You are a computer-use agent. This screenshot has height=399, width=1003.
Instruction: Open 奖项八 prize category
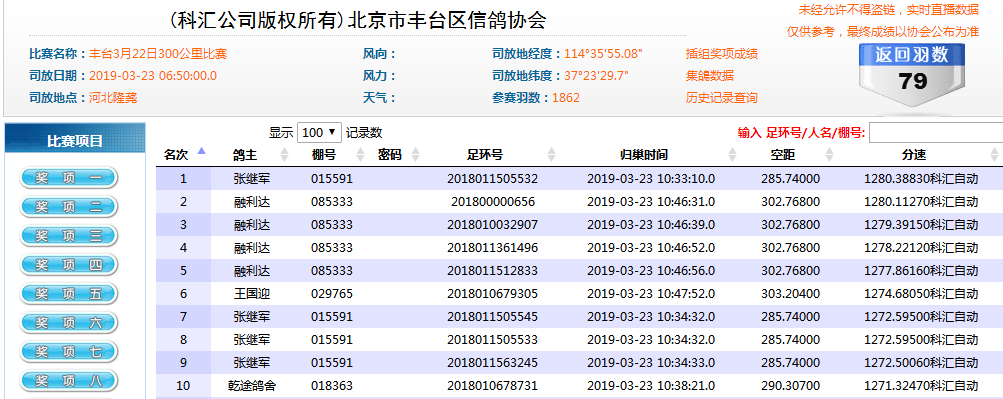(68, 381)
